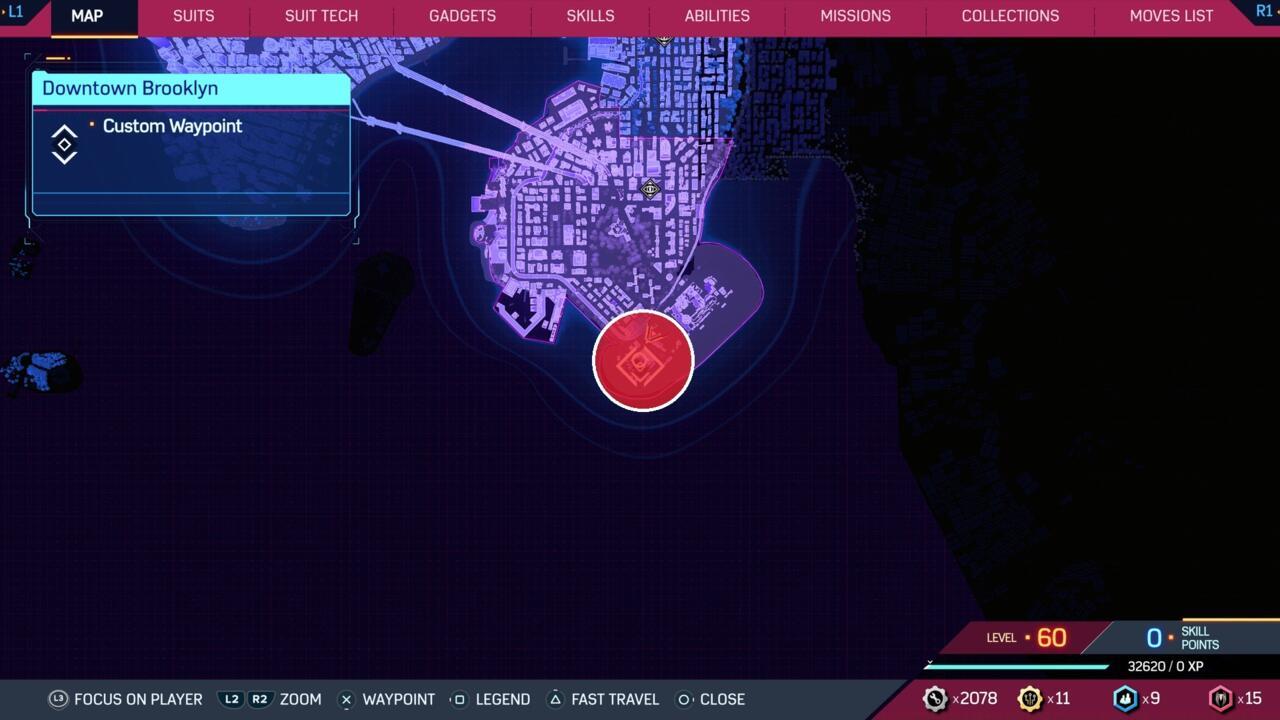View the Moves List tab
Image resolution: width=1280 pixels, height=720 pixels.
(1171, 16)
